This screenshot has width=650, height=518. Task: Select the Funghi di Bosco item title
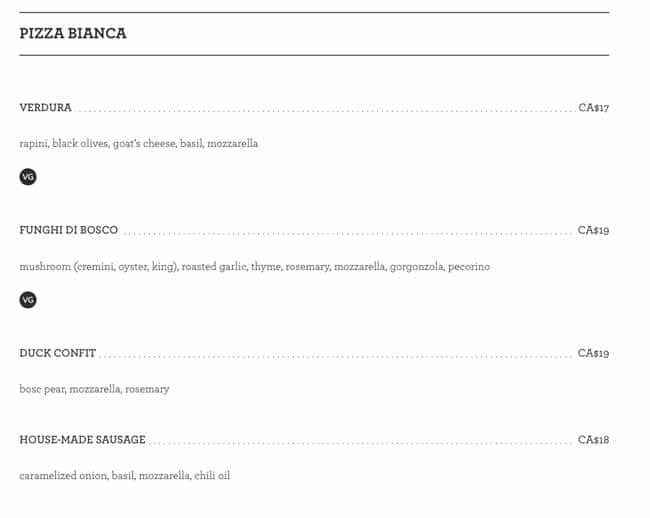(69, 231)
